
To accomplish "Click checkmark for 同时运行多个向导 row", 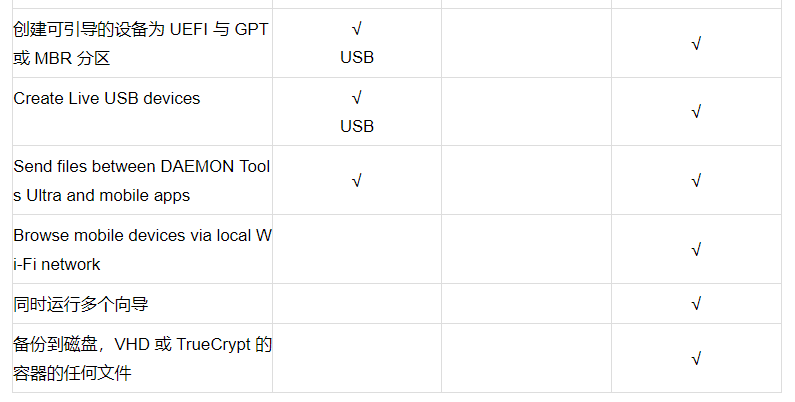I will point(696,304).
